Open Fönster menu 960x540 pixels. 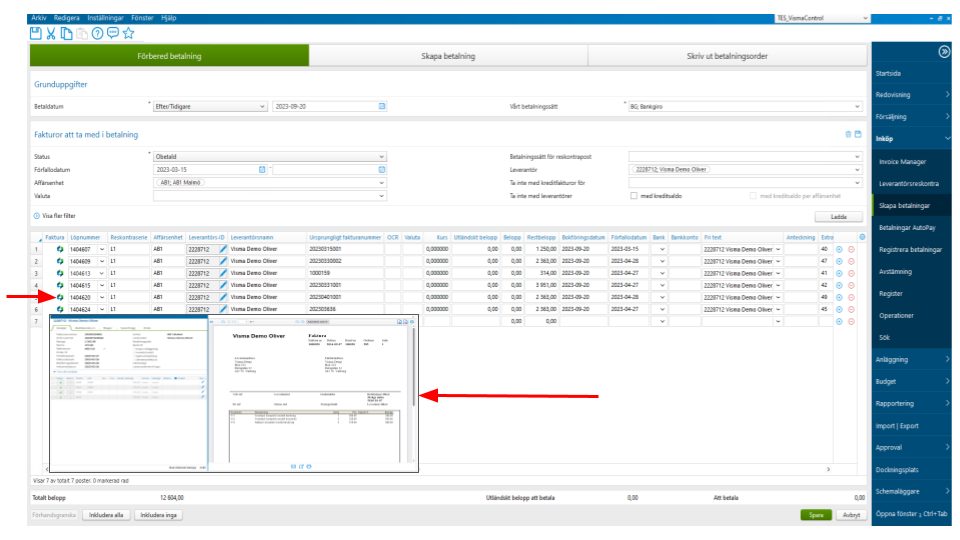click(142, 18)
